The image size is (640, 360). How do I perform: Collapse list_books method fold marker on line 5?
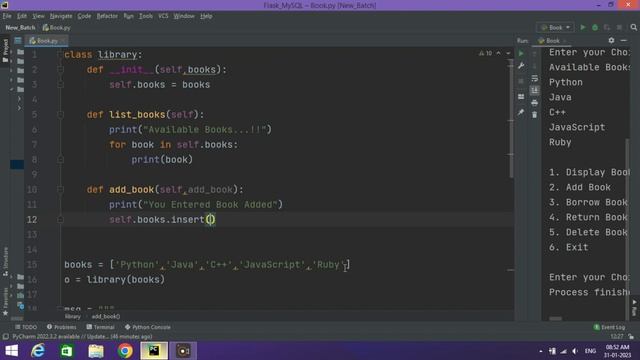(60, 115)
